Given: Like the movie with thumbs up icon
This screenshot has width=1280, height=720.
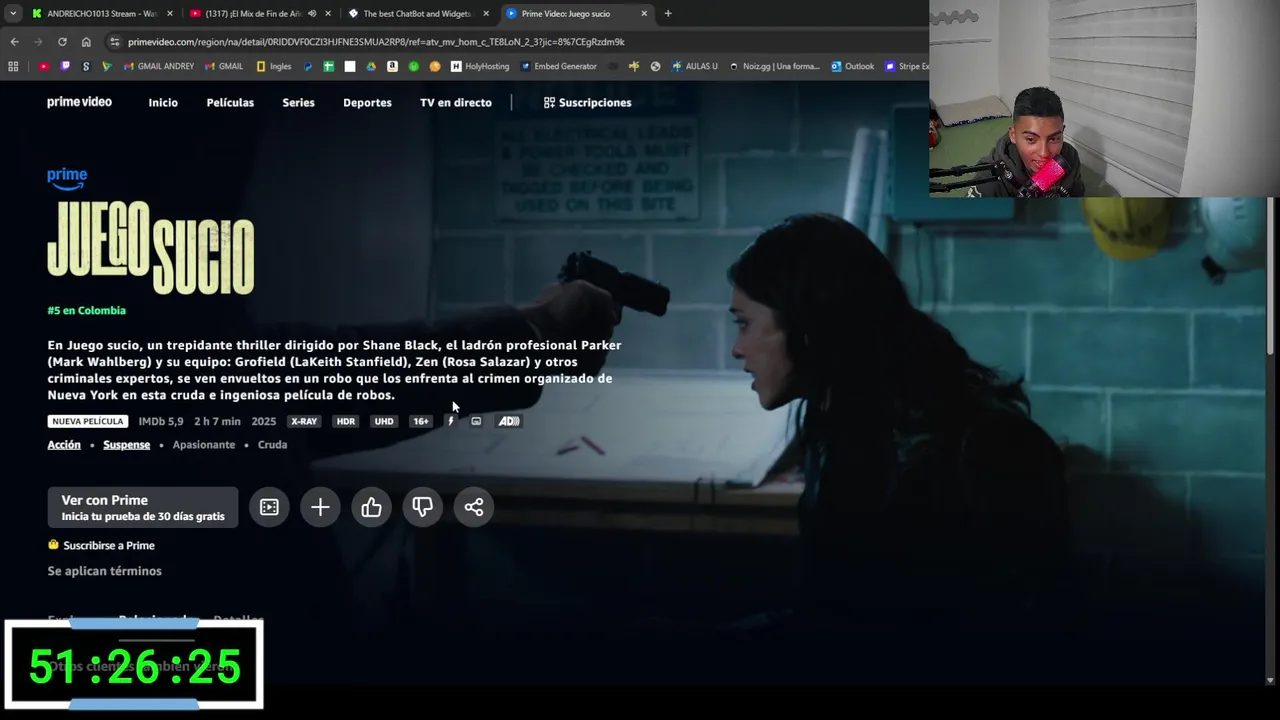Looking at the screenshot, I should [x=371, y=507].
